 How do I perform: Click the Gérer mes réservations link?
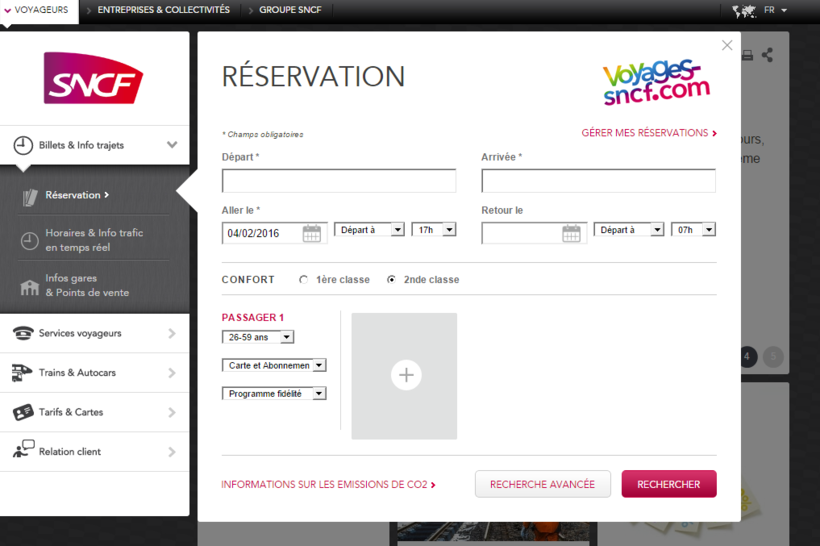click(x=648, y=133)
